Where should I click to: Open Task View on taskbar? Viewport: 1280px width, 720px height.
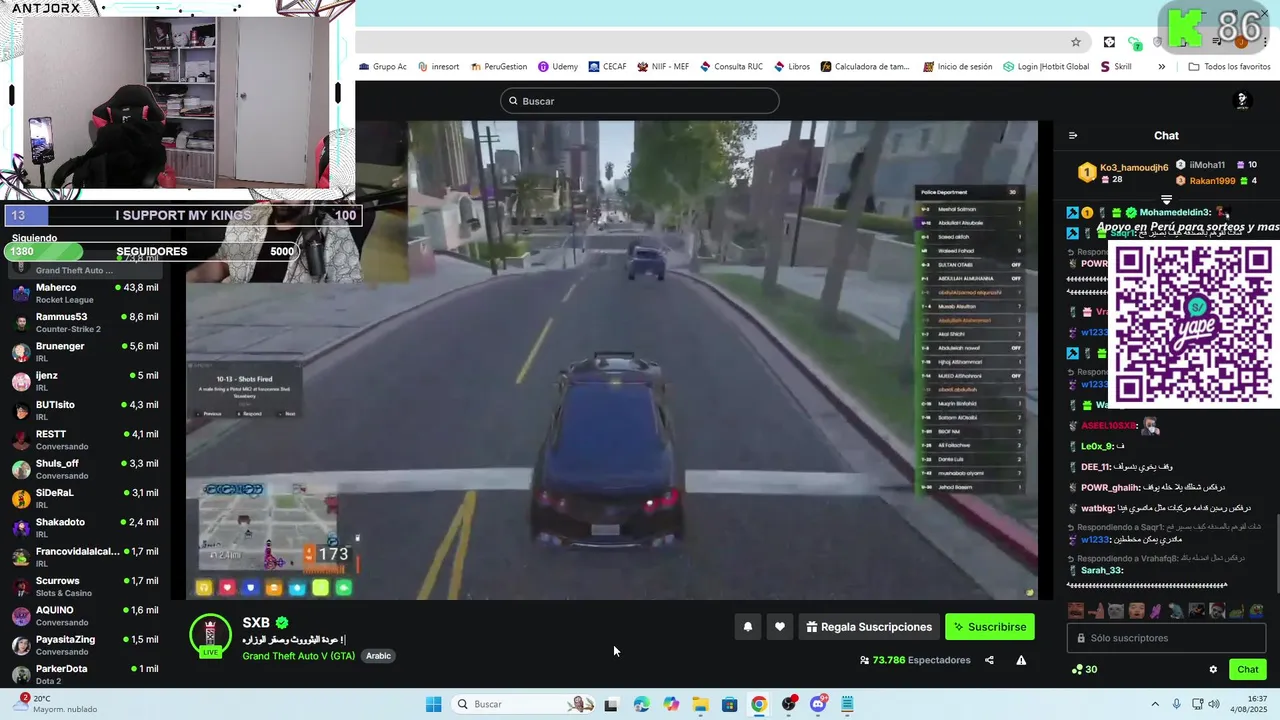coord(611,704)
